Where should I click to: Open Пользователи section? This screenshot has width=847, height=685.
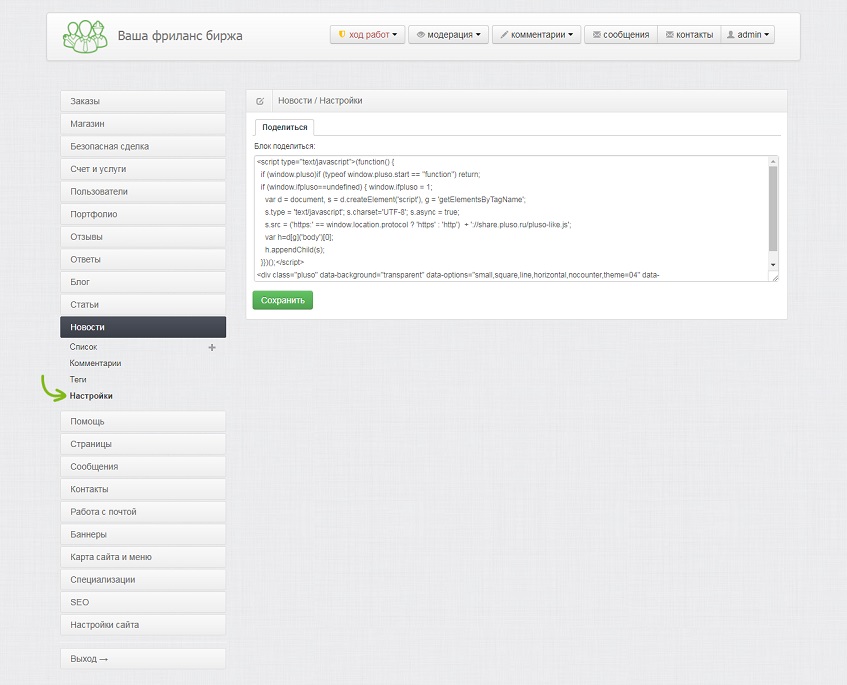(x=143, y=192)
